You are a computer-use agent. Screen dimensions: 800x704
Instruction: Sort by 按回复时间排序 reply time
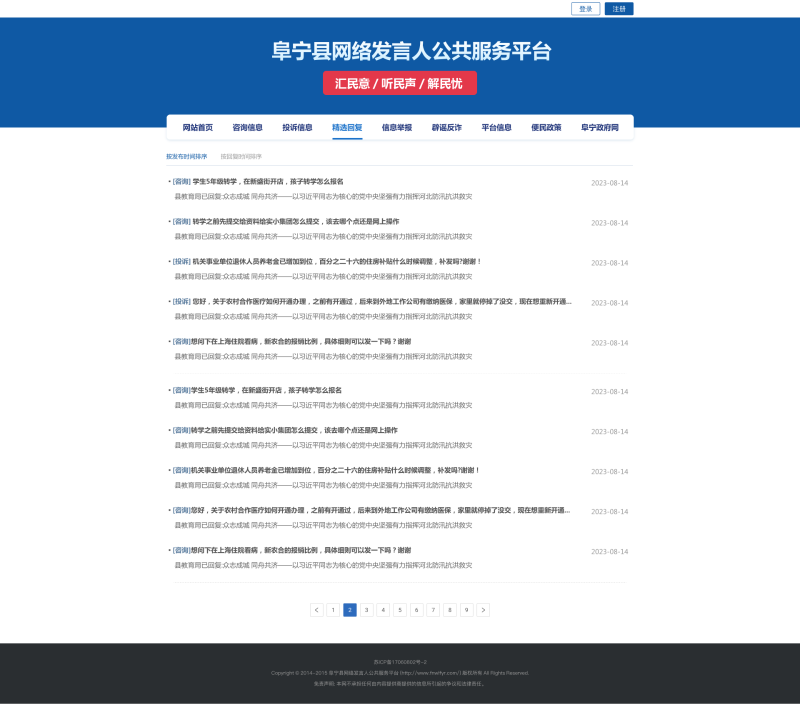coord(241,157)
